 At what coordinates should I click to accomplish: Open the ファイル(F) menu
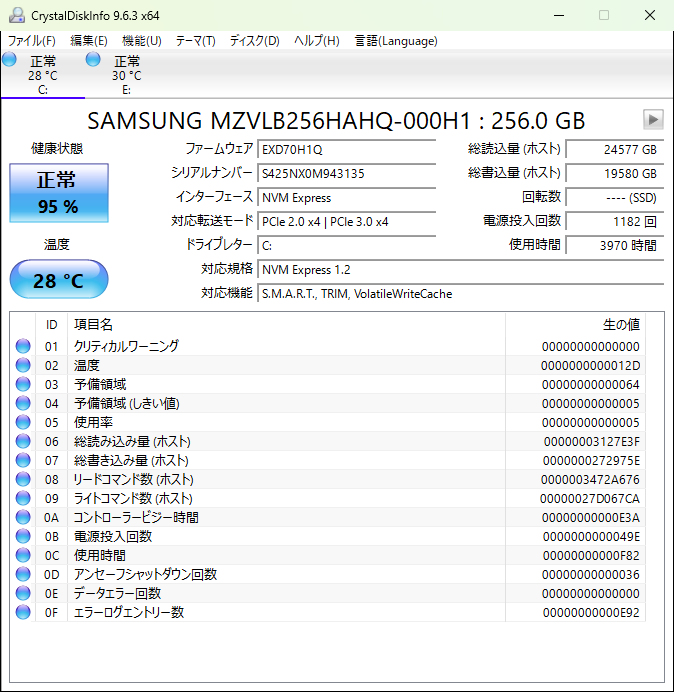tap(32, 41)
